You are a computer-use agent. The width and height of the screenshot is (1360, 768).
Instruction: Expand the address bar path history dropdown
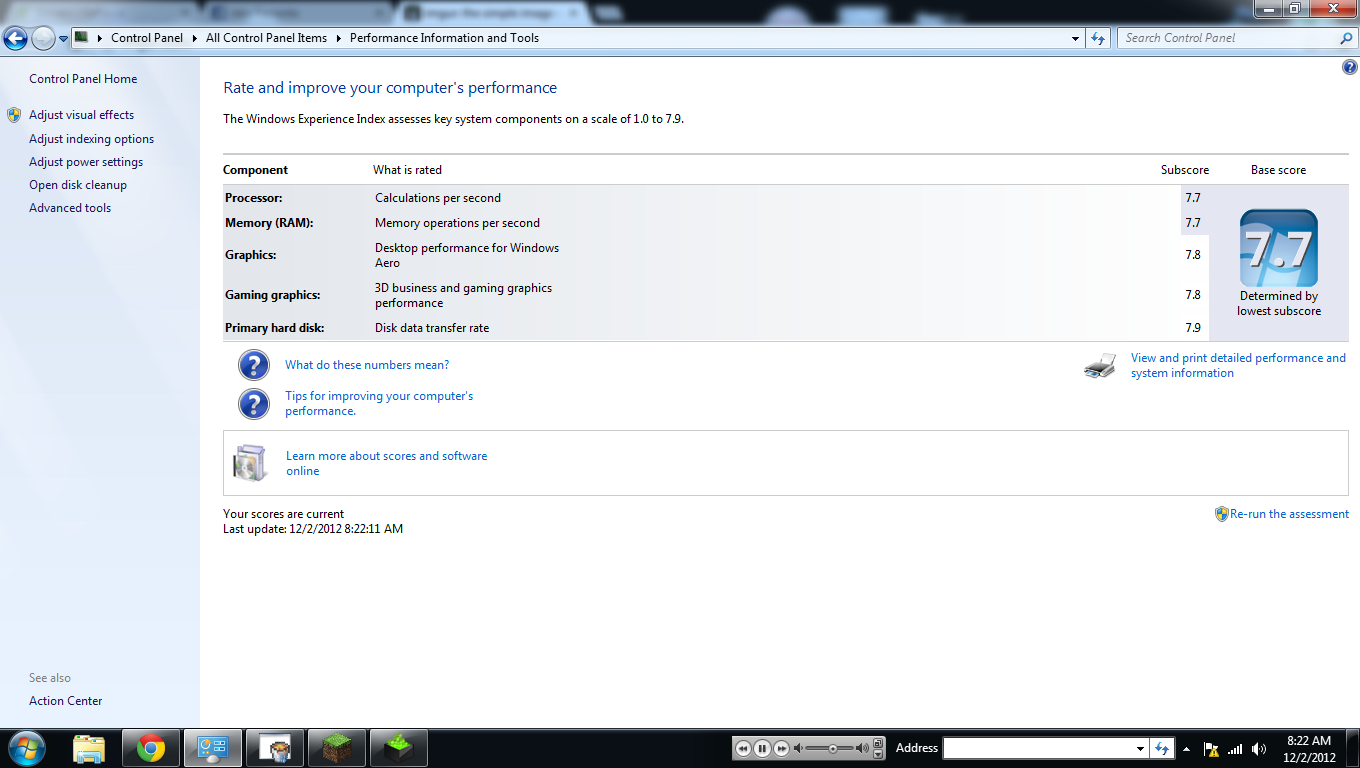(x=1076, y=38)
